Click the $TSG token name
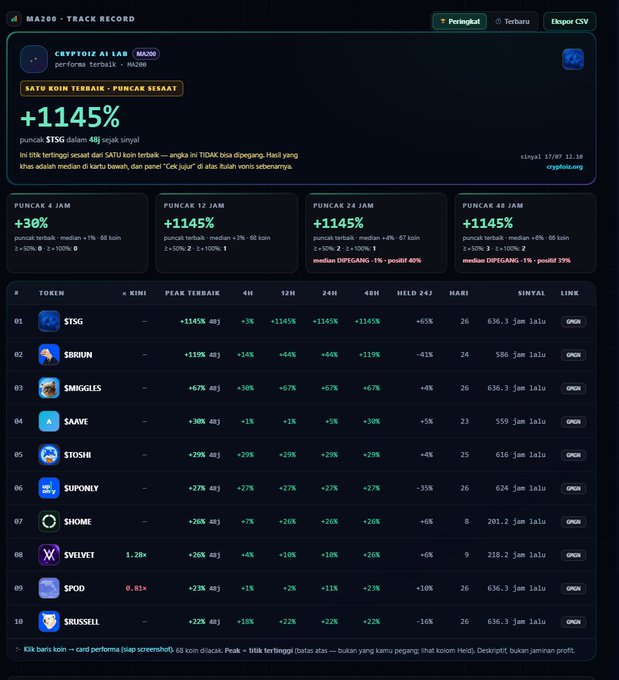The height and width of the screenshot is (680, 619). [73, 321]
